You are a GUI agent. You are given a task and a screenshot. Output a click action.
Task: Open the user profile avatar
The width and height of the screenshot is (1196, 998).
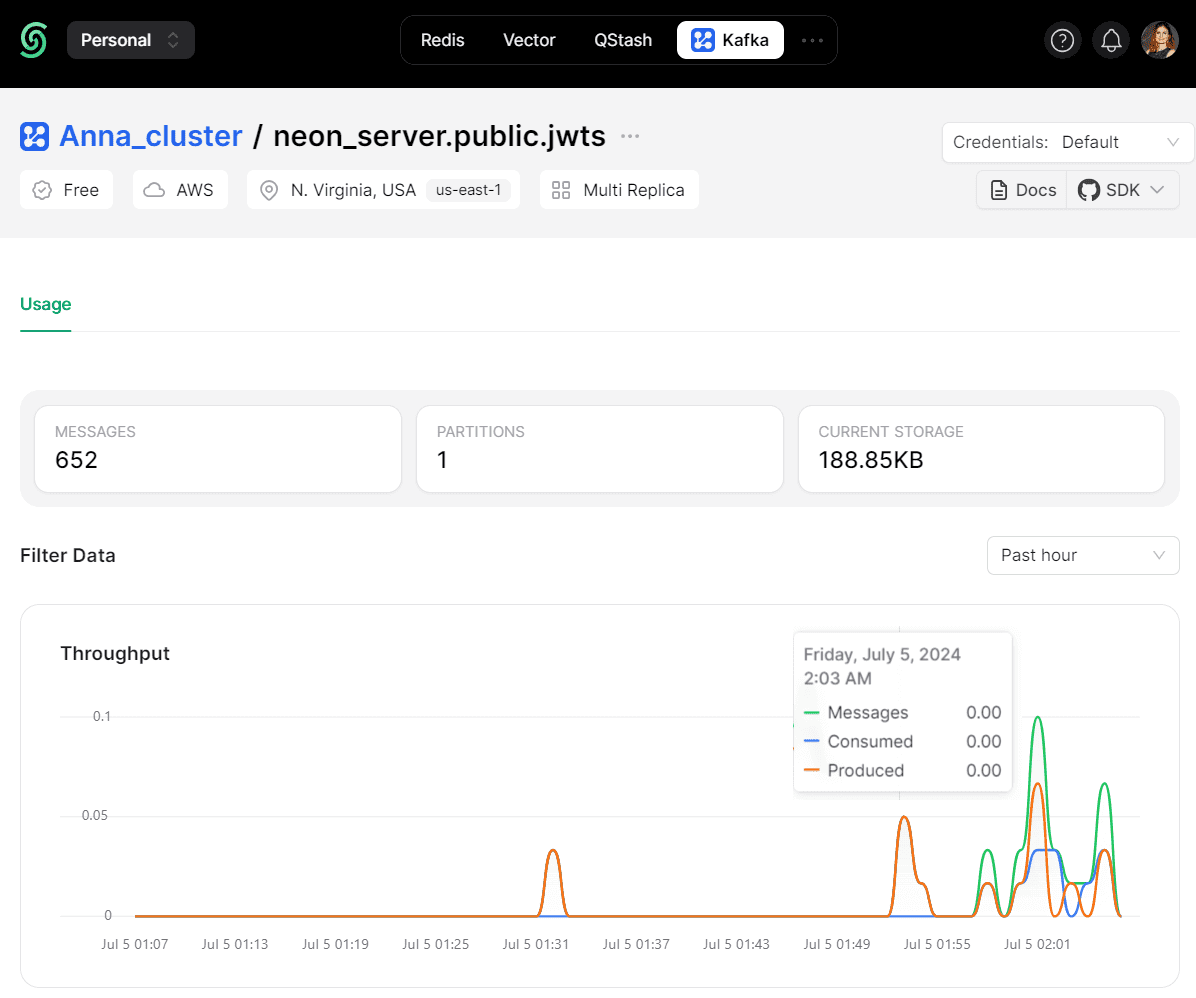click(1159, 40)
